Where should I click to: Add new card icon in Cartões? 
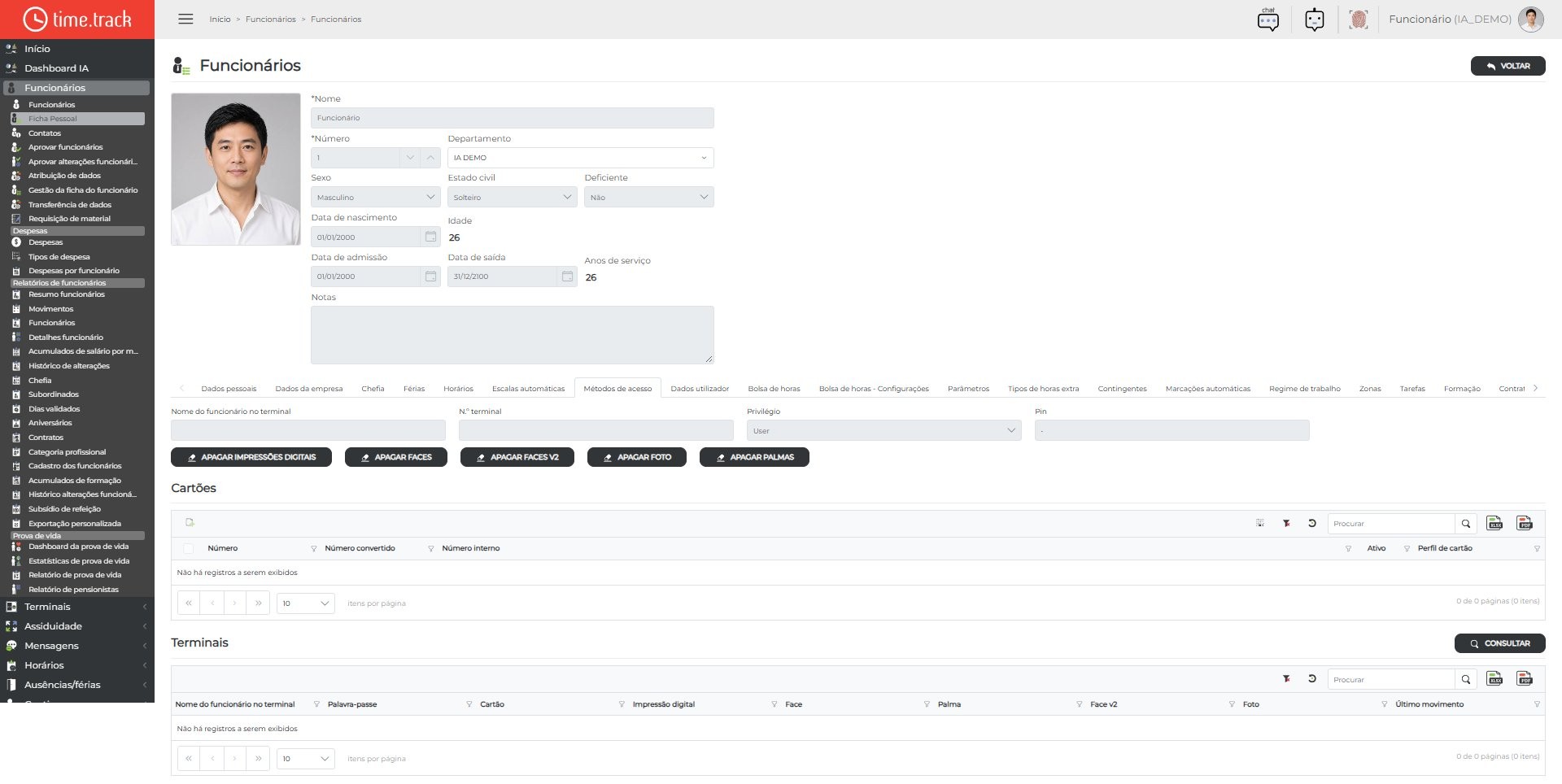click(190, 522)
